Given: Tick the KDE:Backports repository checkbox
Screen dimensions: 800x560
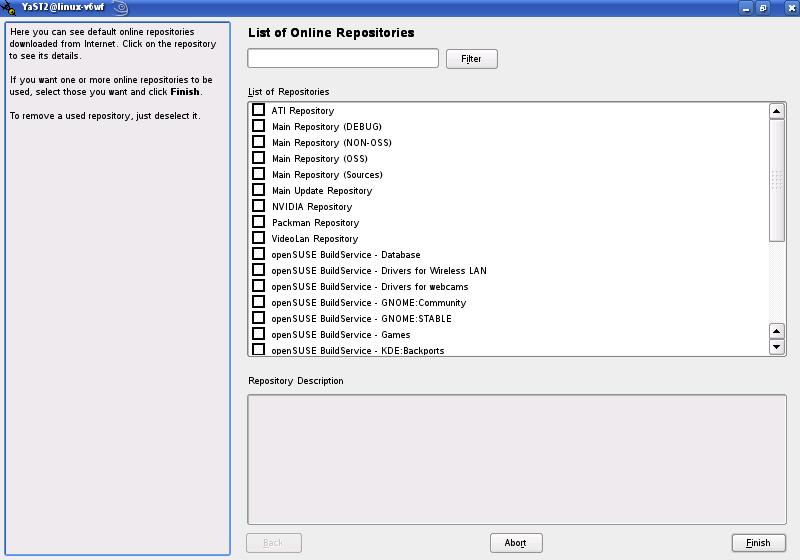Looking at the screenshot, I should (x=259, y=349).
